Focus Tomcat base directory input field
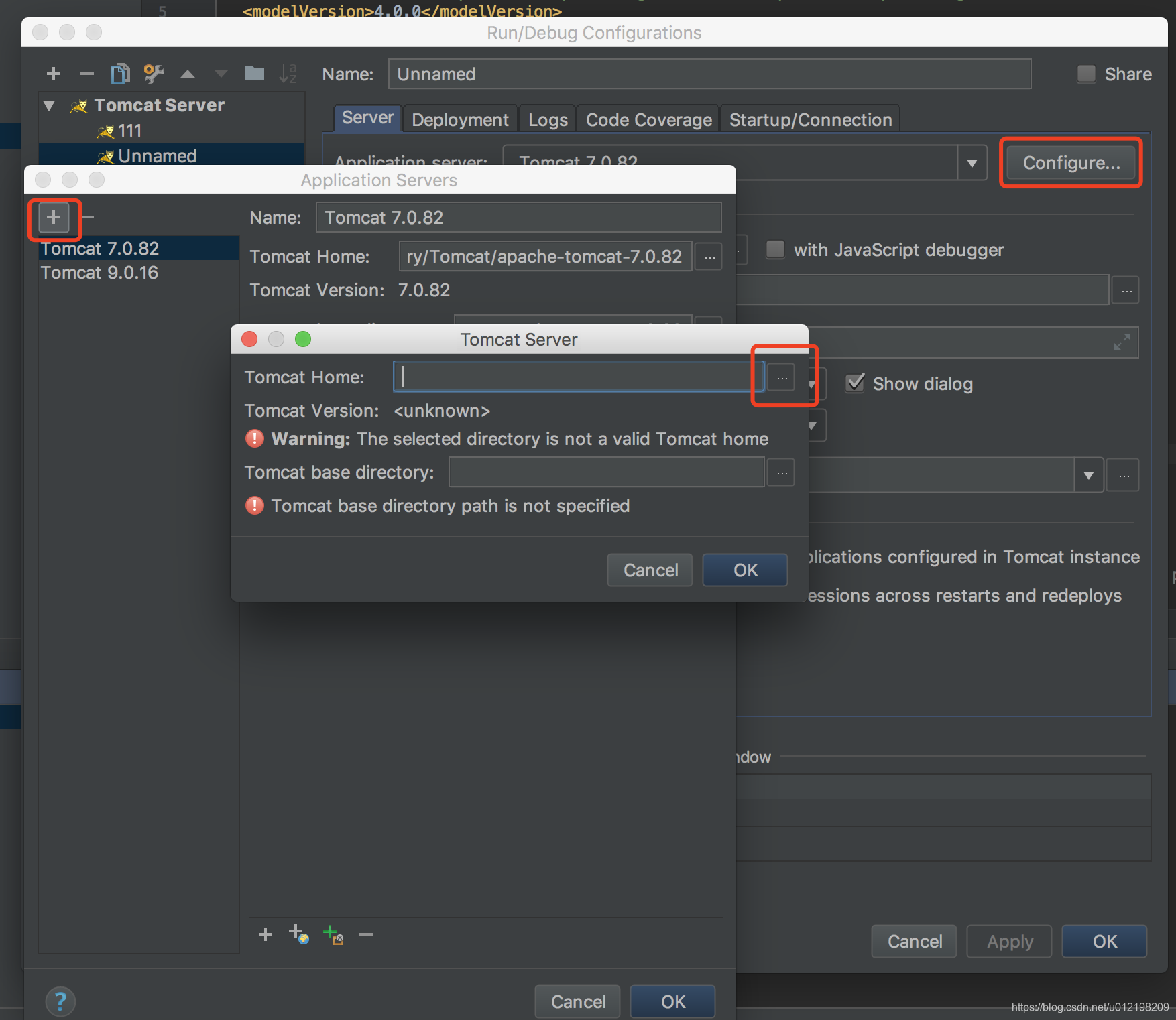The image size is (1176, 1020). click(607, 472)
